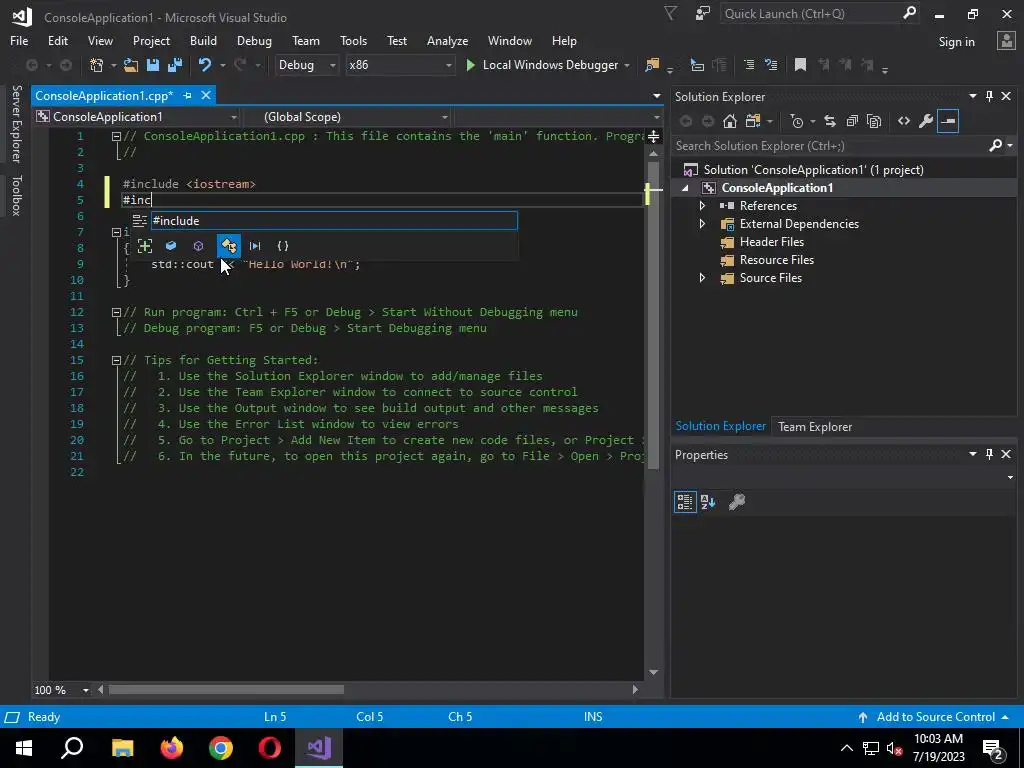Toggle the snippets IntelliSense filter icon
The image size is (1024, 768).
(x=255, y=246)
